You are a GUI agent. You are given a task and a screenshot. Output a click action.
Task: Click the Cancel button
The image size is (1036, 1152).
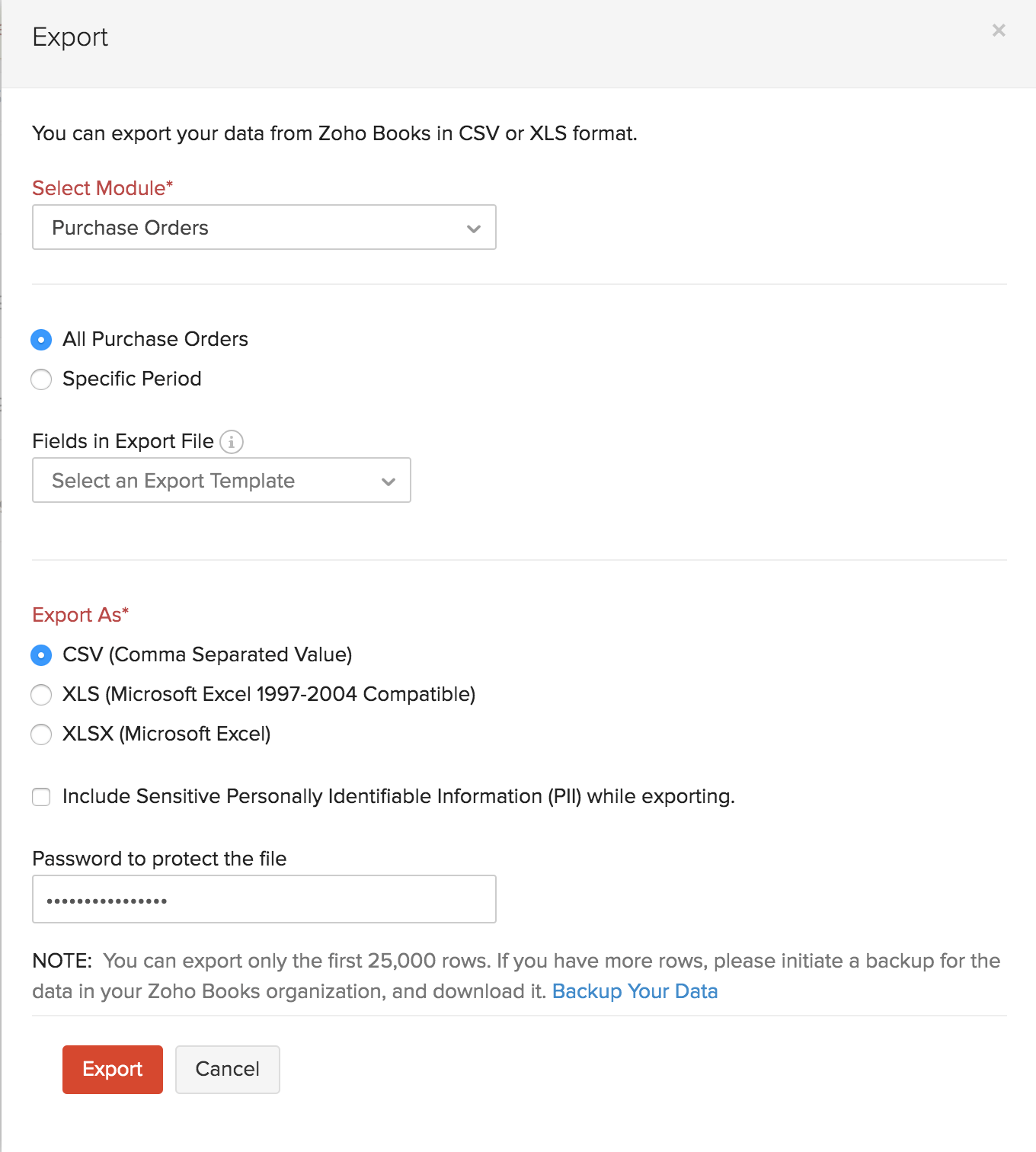click(227, 1069)
